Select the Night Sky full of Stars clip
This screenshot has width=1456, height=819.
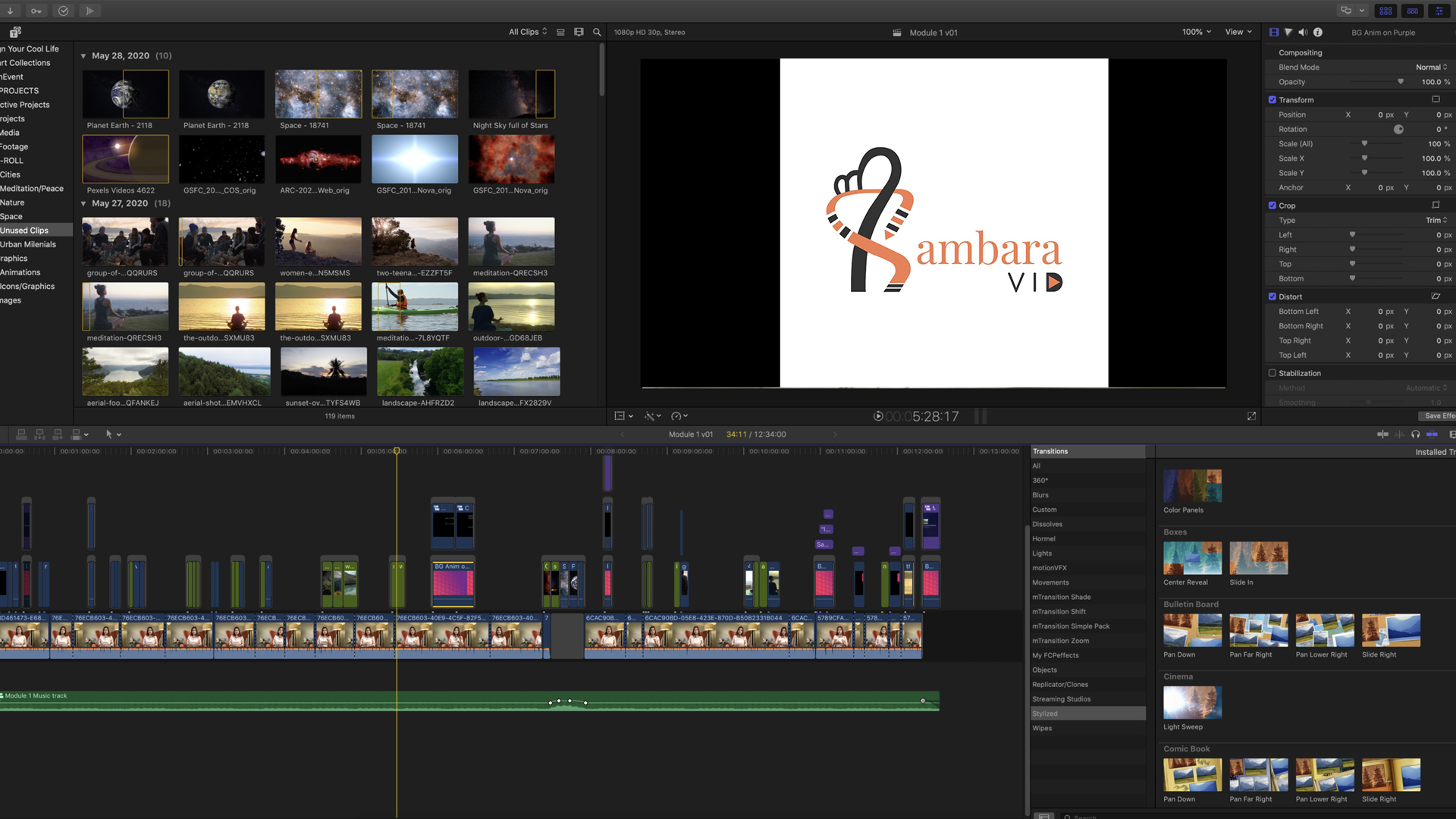(x=511, y=94)
